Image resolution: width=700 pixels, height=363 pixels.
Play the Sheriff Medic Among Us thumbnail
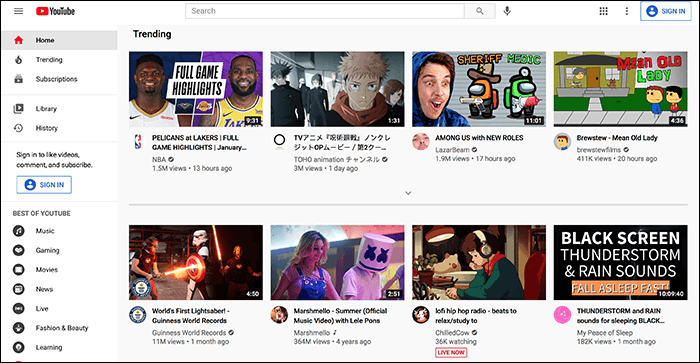pos(479,89)
